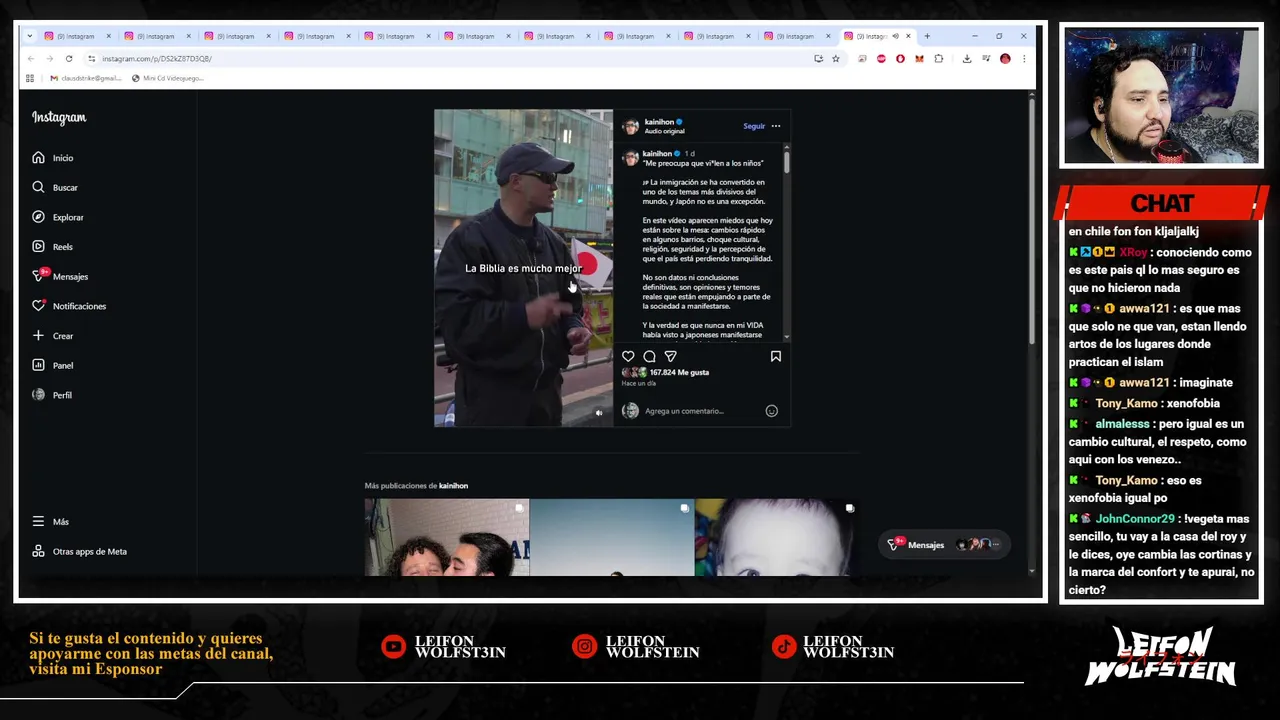This screenshot has height=720, width=1280.
Task: Open Notificaciones heart in sidebar
Action: click(x=68, y=306)
